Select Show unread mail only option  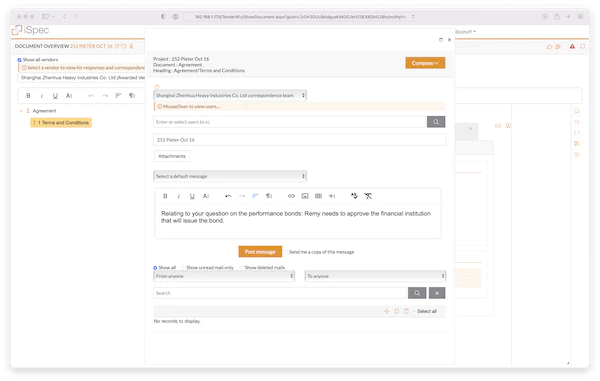coord(183,267)
